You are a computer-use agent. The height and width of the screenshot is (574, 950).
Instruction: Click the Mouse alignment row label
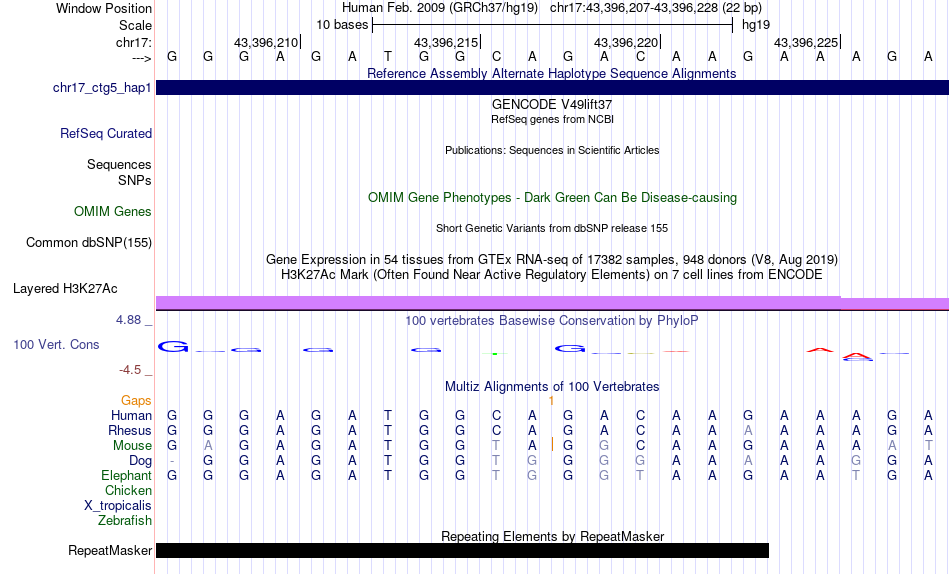[x=132, y=446]
